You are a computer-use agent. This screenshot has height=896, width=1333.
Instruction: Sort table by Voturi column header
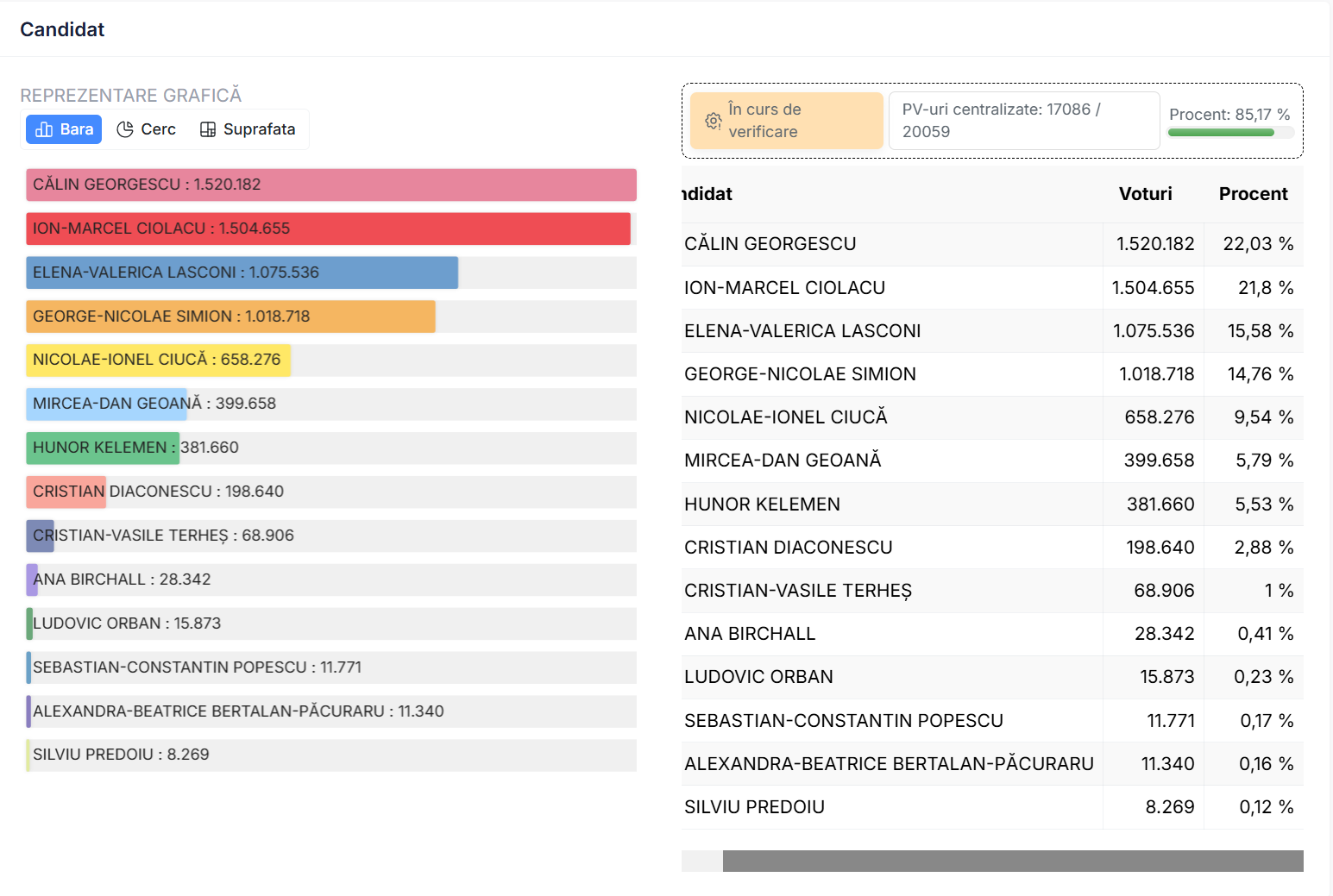1145,194
